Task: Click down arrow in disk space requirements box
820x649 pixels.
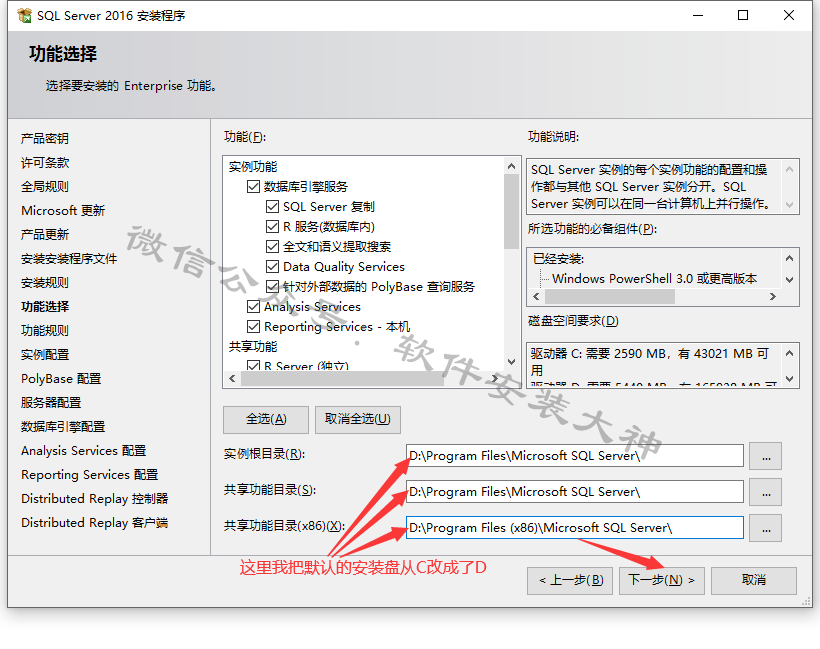Action: pos(790,379)
